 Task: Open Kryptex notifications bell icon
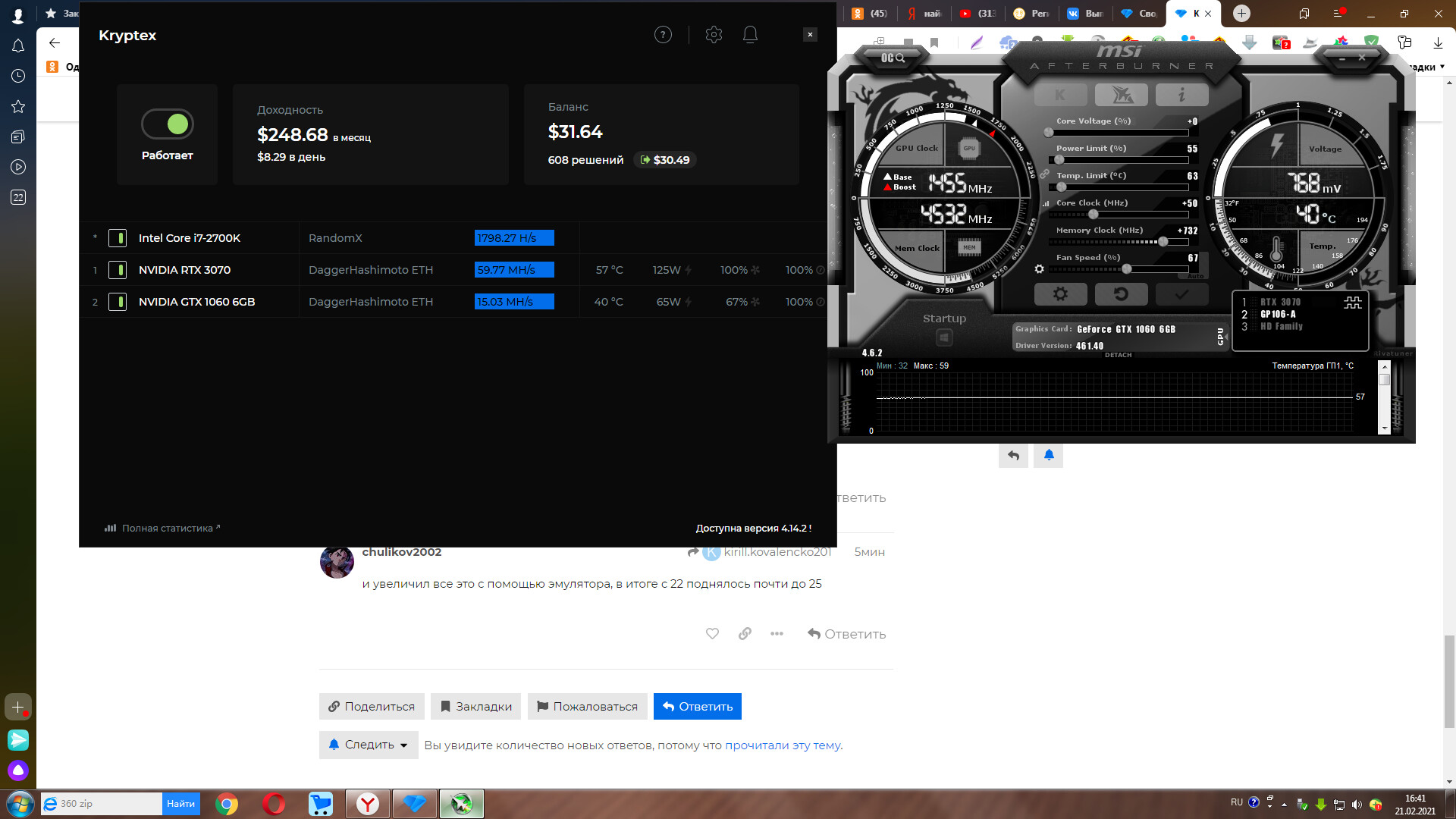click(750, 35)
